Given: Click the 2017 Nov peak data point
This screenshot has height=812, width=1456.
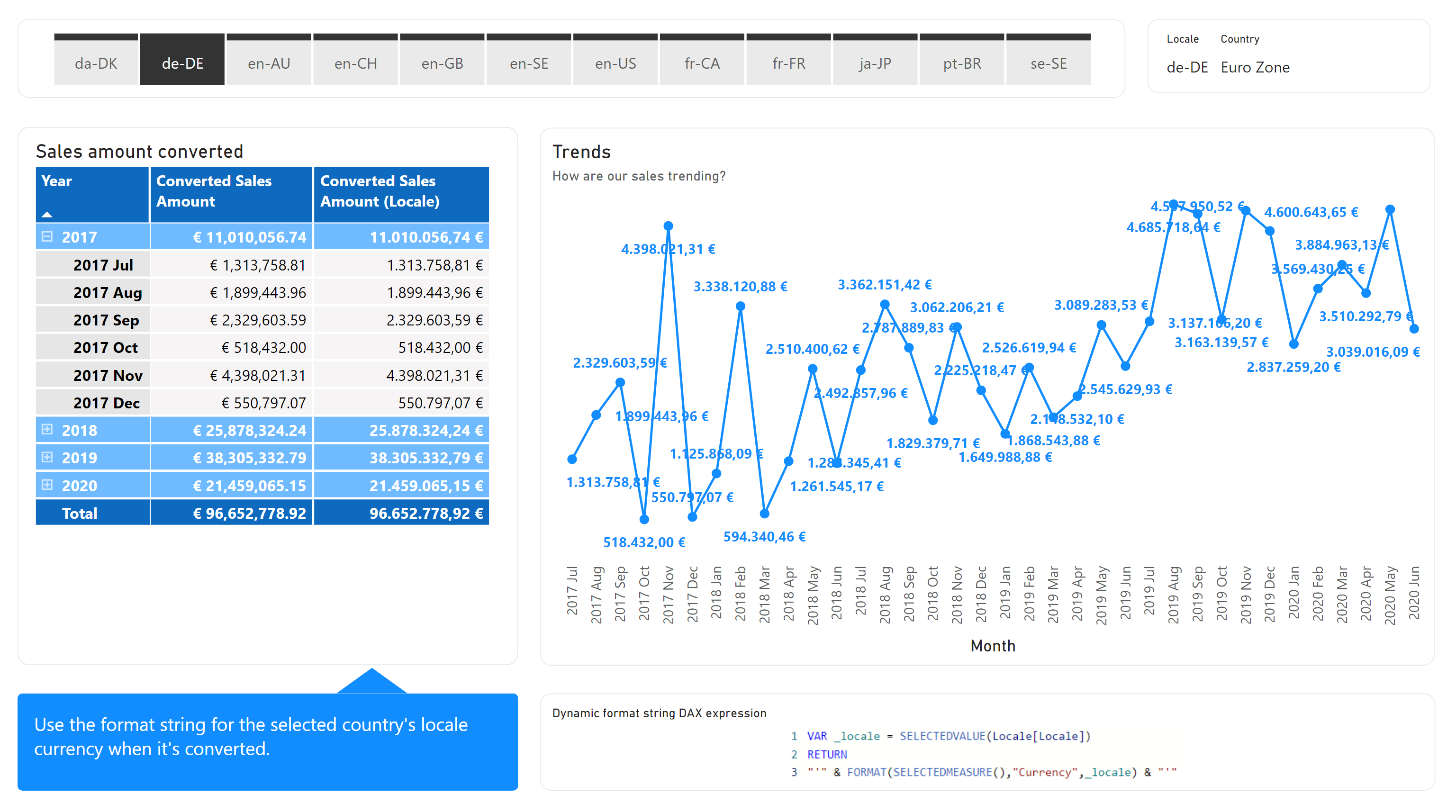Looking at the screenshot, I should [668, 226].
